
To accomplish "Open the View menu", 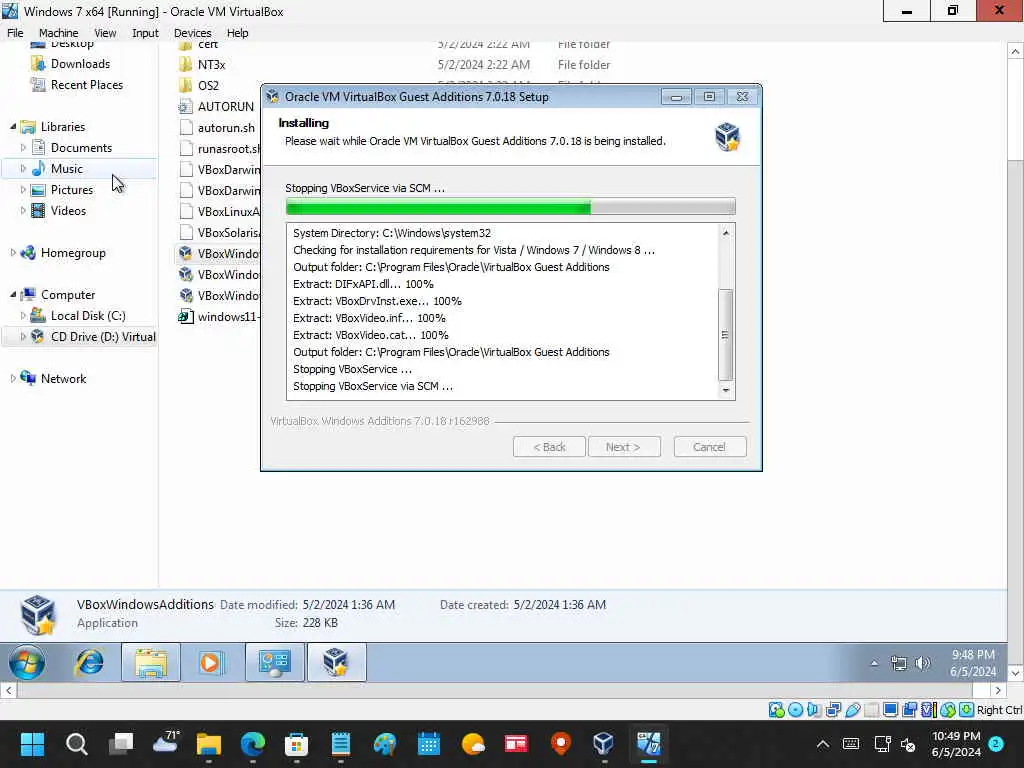I will coord(105,33).
